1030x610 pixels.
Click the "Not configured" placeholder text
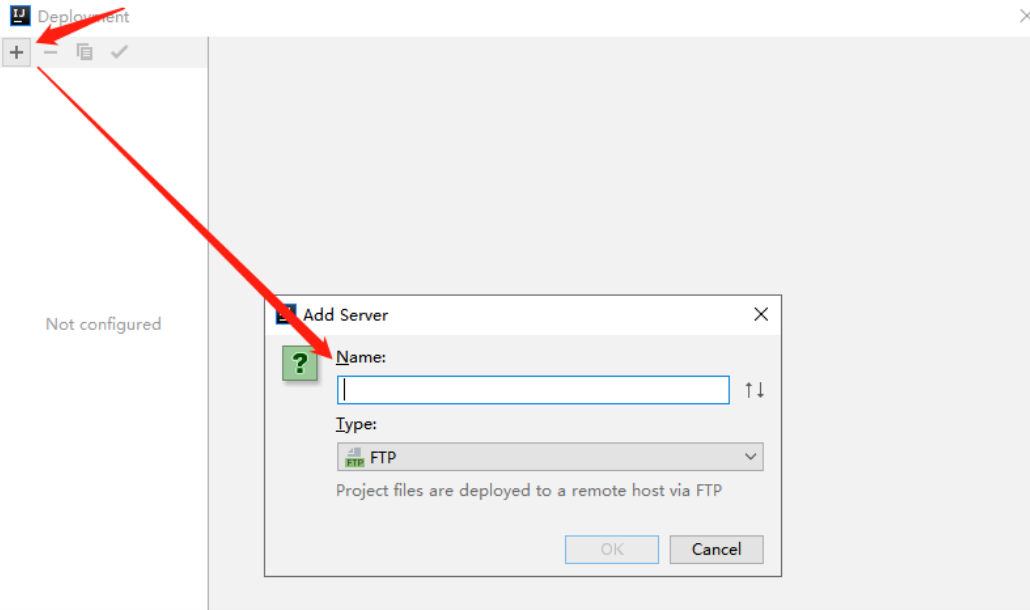click(103, 324)
